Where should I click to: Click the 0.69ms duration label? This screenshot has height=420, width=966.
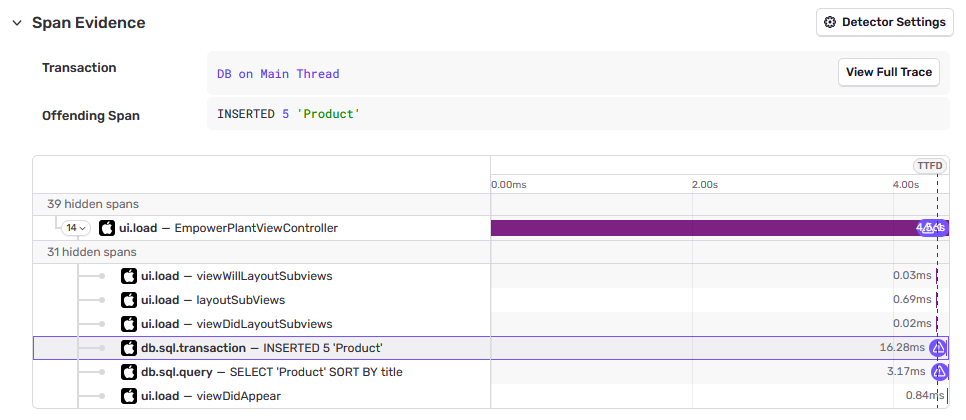[912, 300]
